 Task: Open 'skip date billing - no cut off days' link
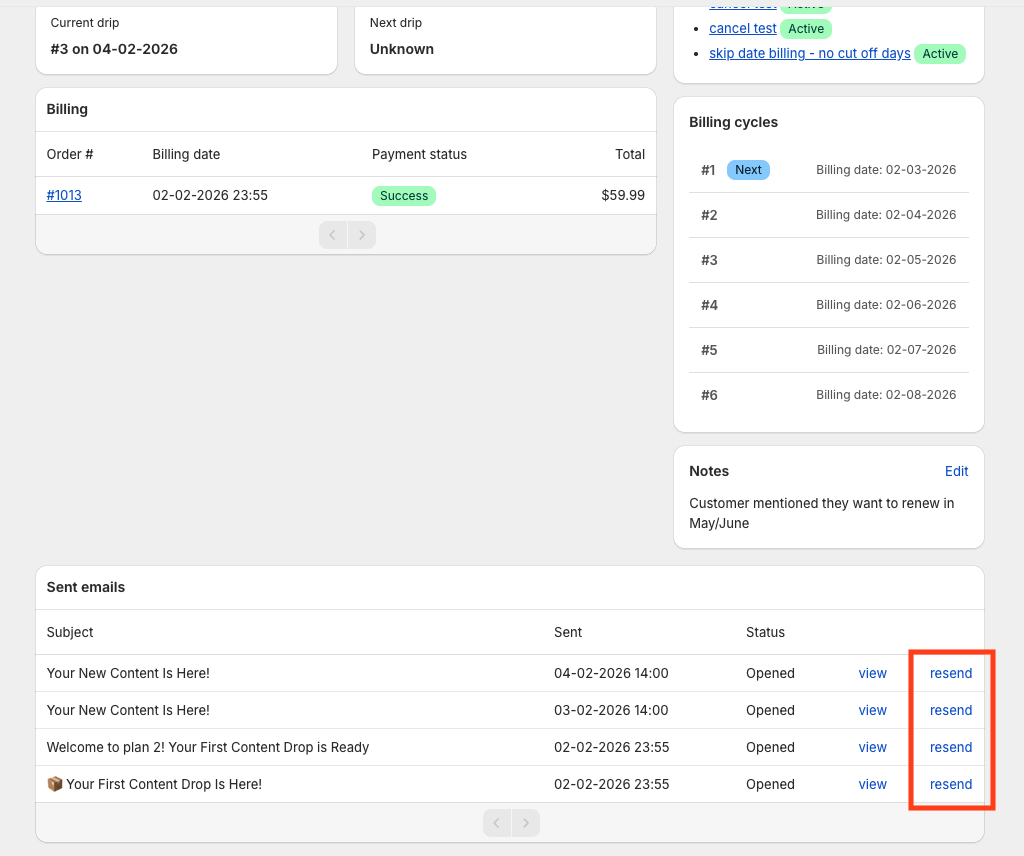click(809, 54)
